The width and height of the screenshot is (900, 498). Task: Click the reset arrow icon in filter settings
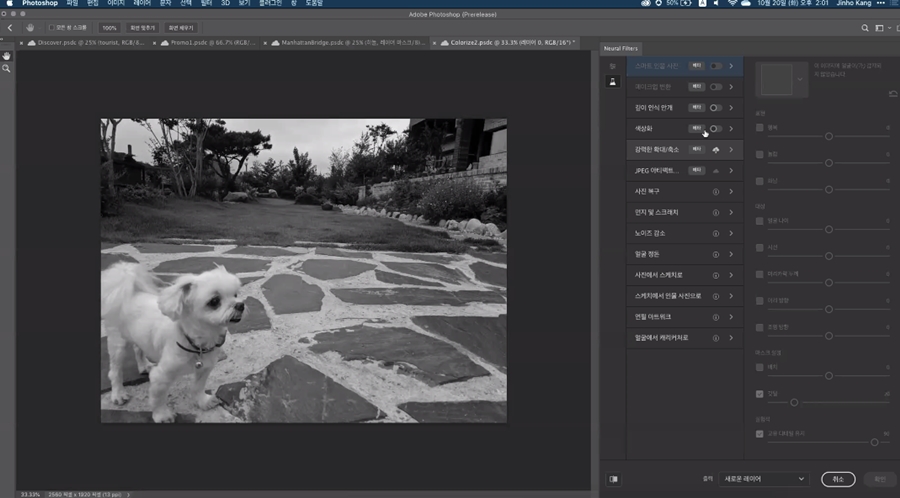coord(893,93)
